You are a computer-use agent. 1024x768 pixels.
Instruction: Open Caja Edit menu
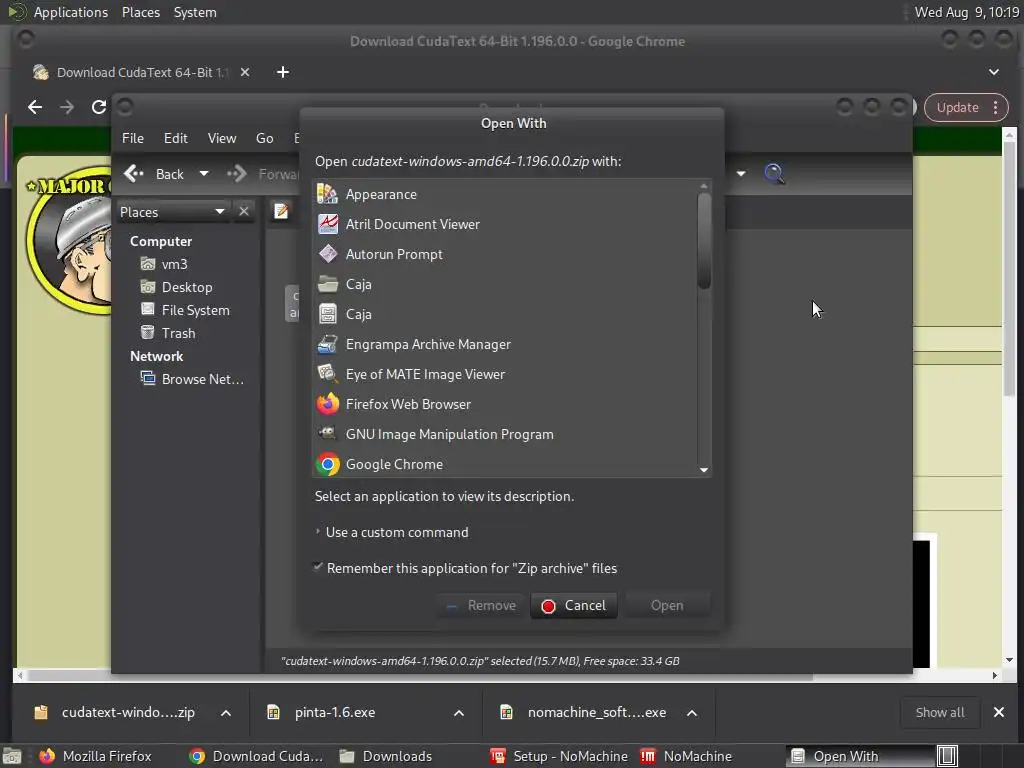[x=176, y=138]
